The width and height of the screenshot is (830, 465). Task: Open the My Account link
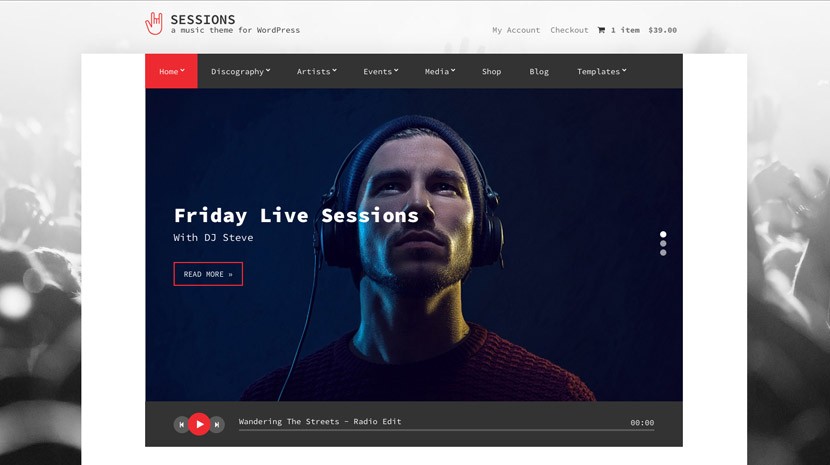516,30
